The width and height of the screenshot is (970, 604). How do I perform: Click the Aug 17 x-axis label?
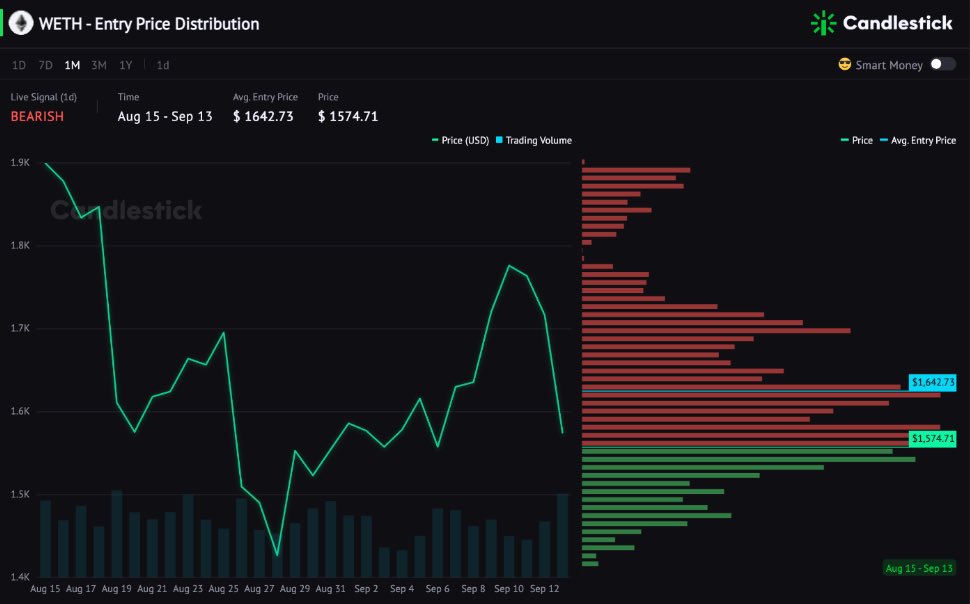[x=81, y=589]
